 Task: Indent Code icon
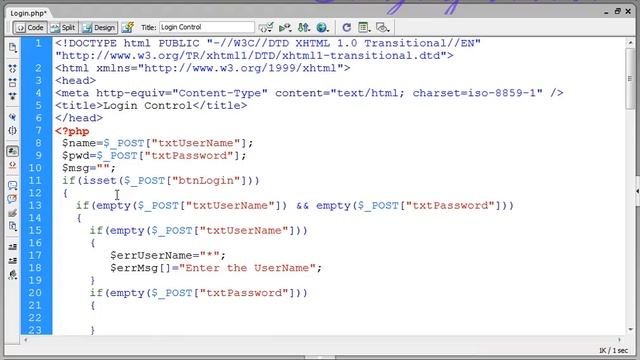(13, 247)
